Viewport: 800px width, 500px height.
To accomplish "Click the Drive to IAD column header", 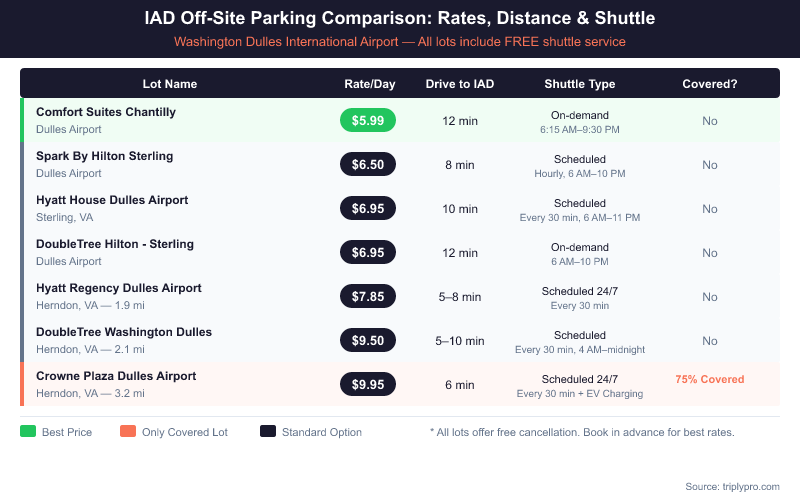I will pos(459,84).
